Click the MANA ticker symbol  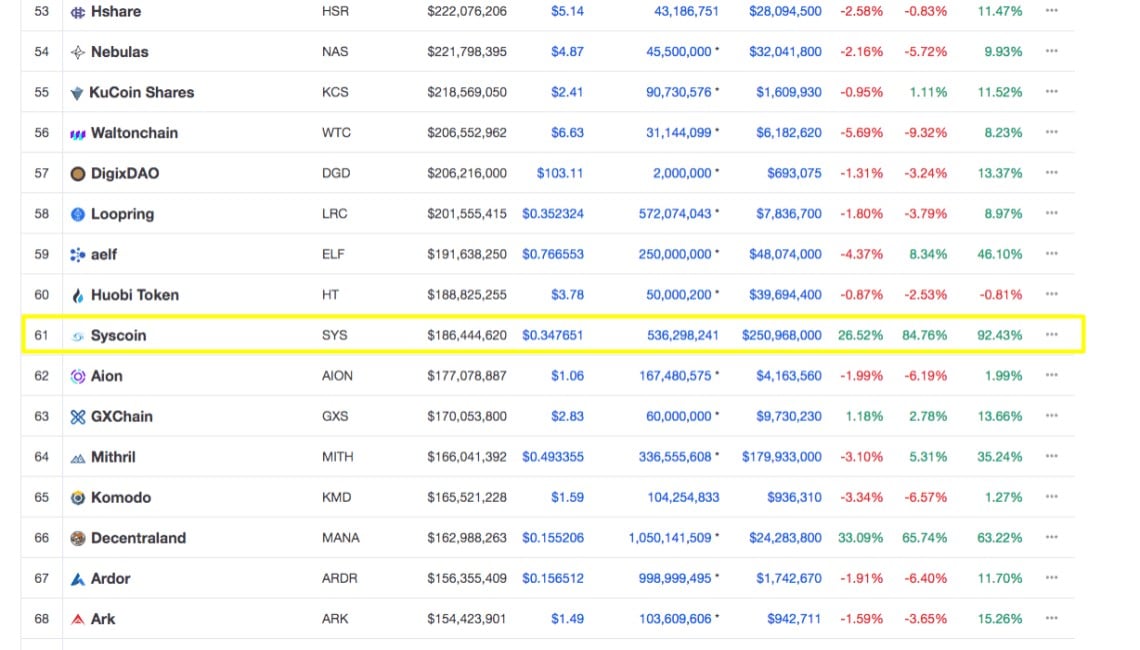click(341, 538)
